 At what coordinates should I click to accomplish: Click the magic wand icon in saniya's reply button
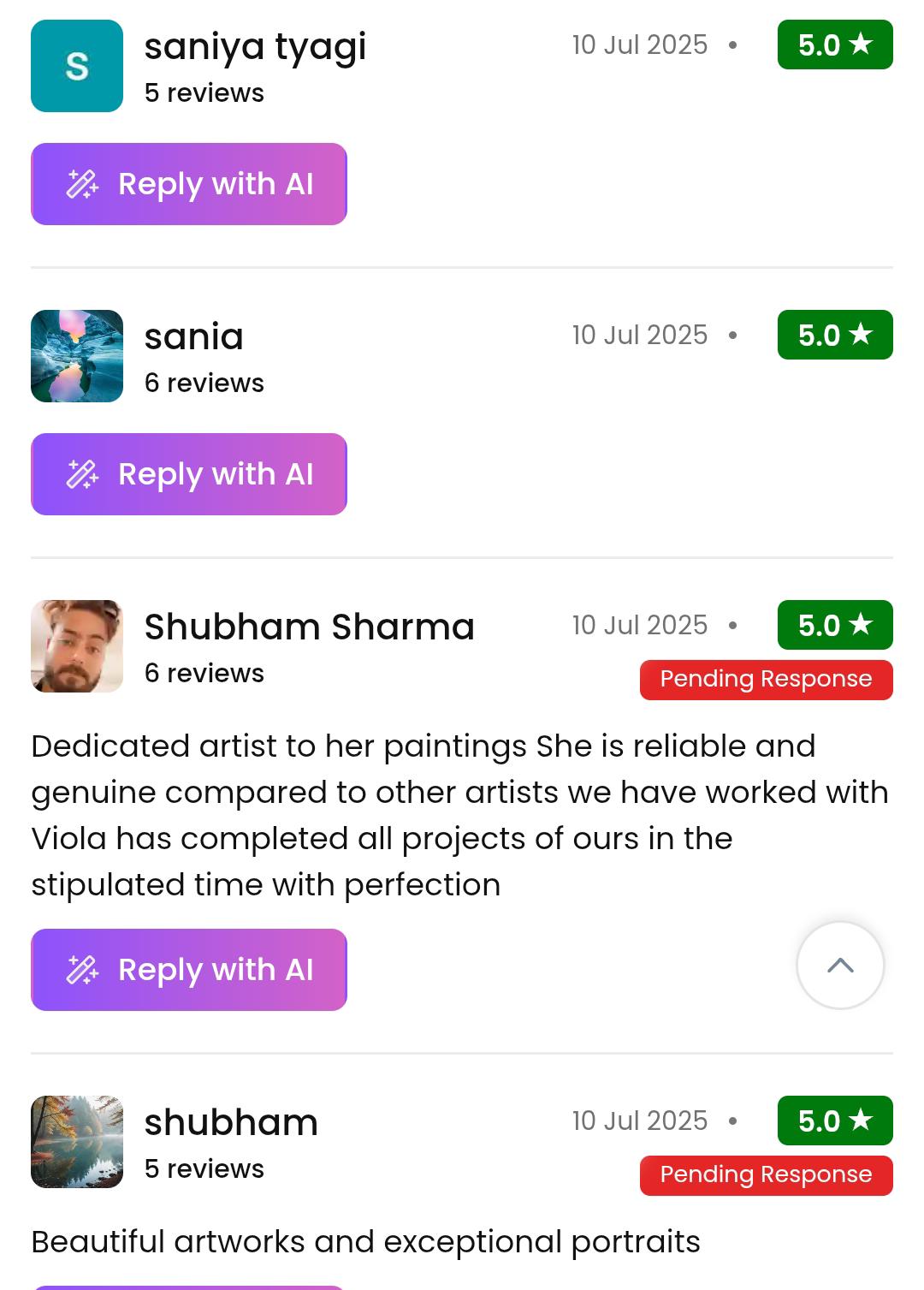82,184
